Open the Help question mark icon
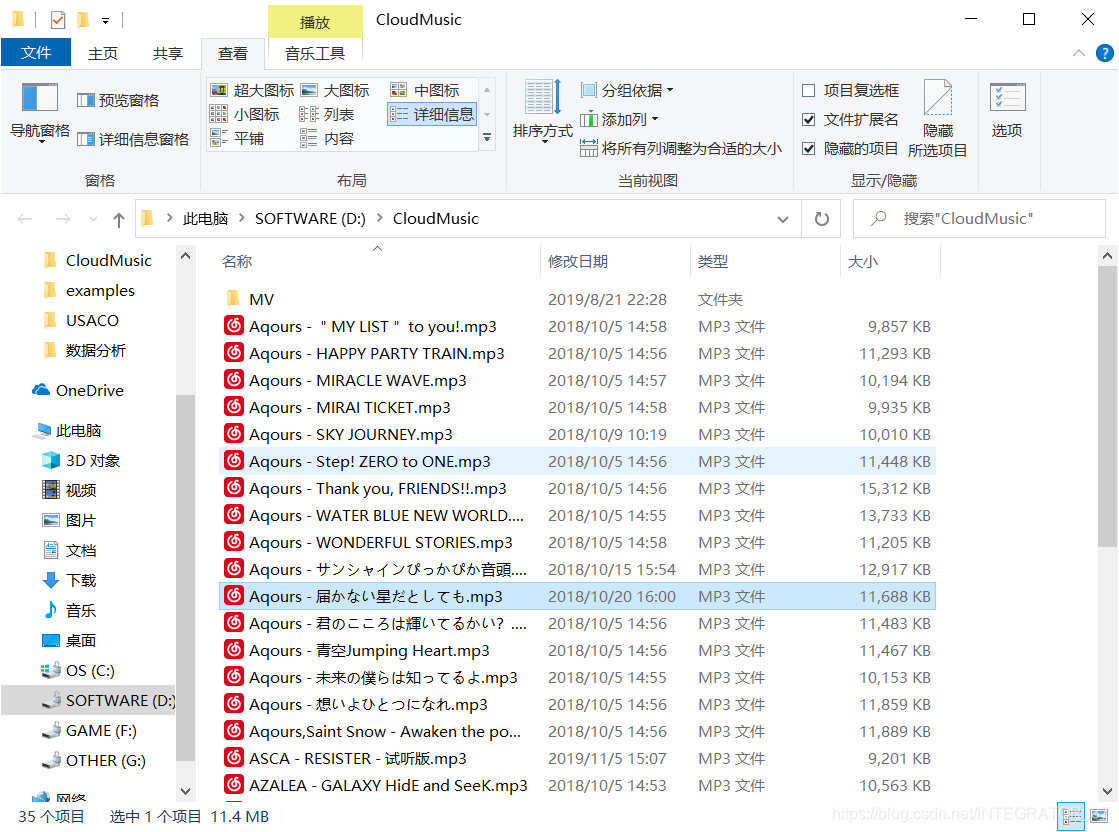Image resolution: width=1119 pixels, height=832 pixels. point(1104,54)
